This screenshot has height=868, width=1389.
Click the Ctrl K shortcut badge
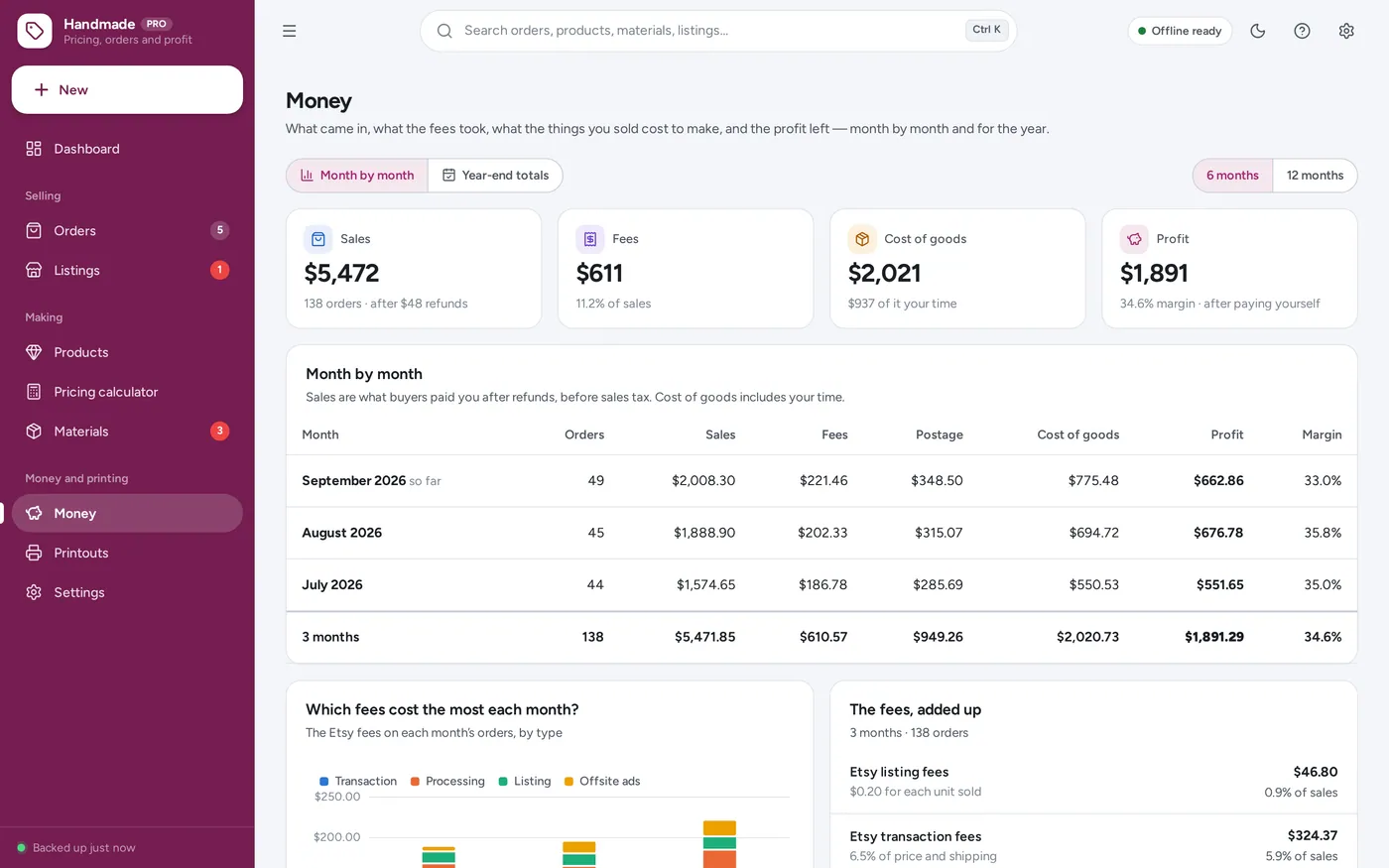(x=986, y=30)
